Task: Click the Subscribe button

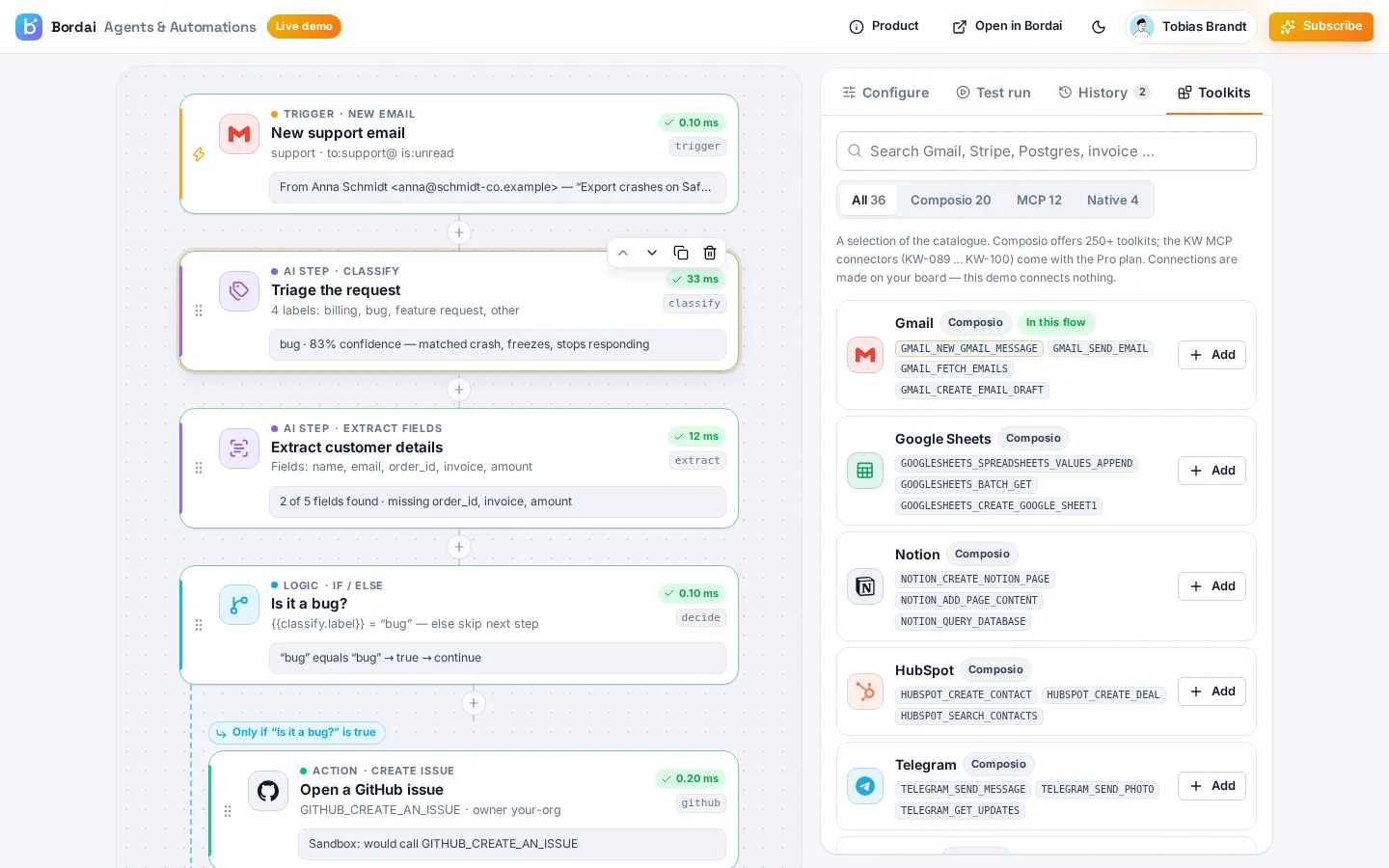Action: 1321,26
